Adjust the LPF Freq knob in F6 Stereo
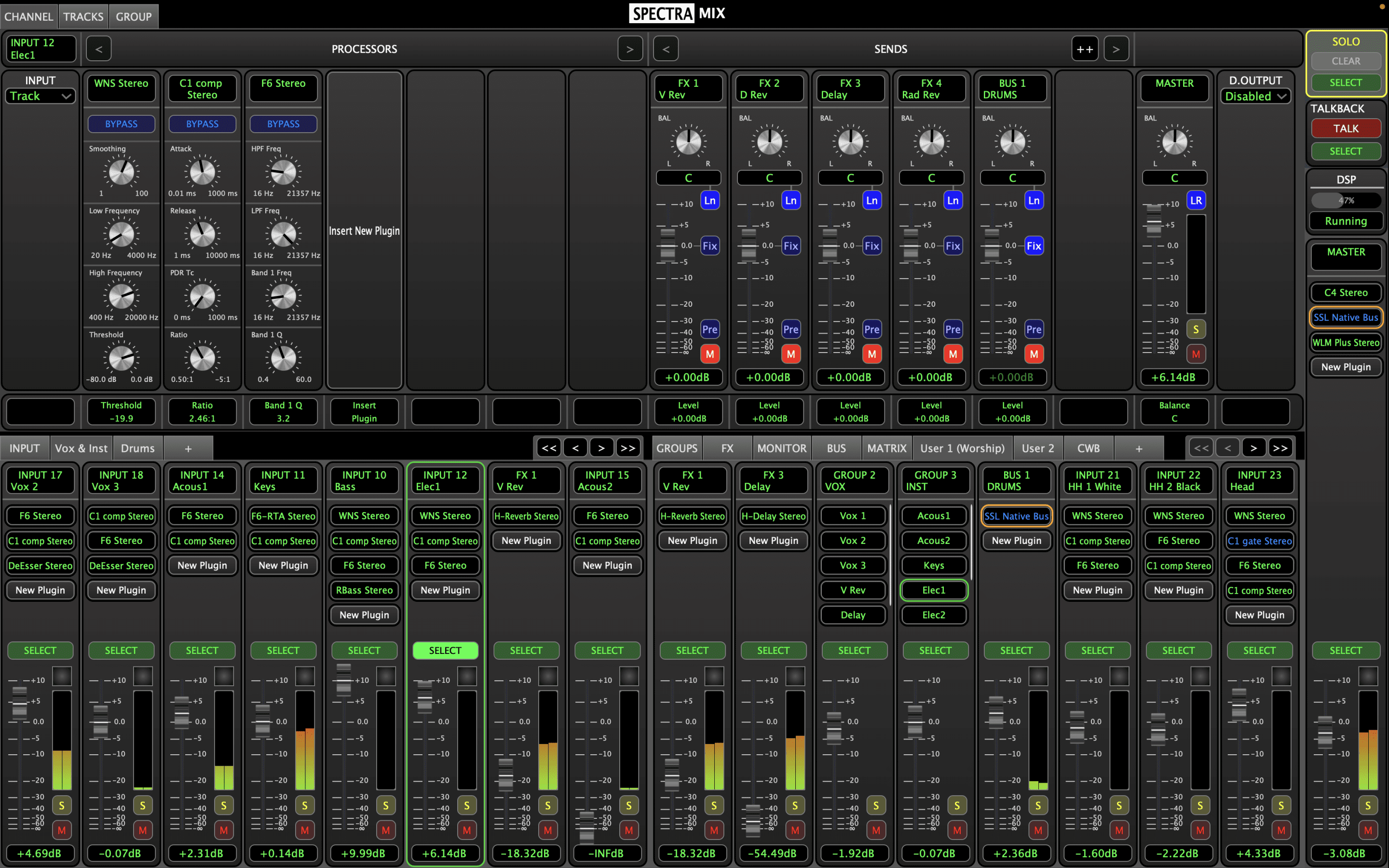 point(283,234)
